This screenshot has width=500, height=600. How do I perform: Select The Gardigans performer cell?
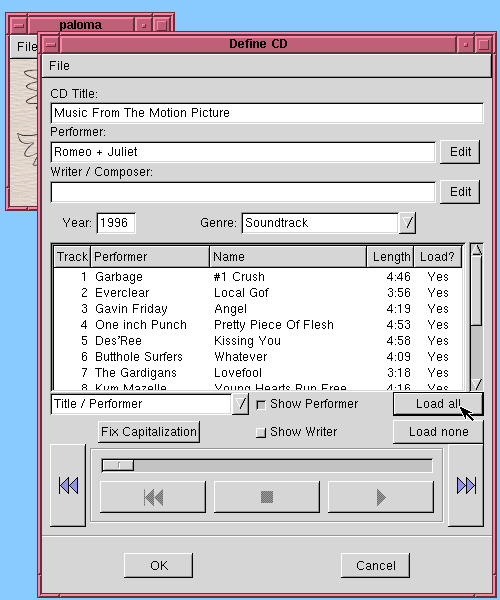coord(136,373)
